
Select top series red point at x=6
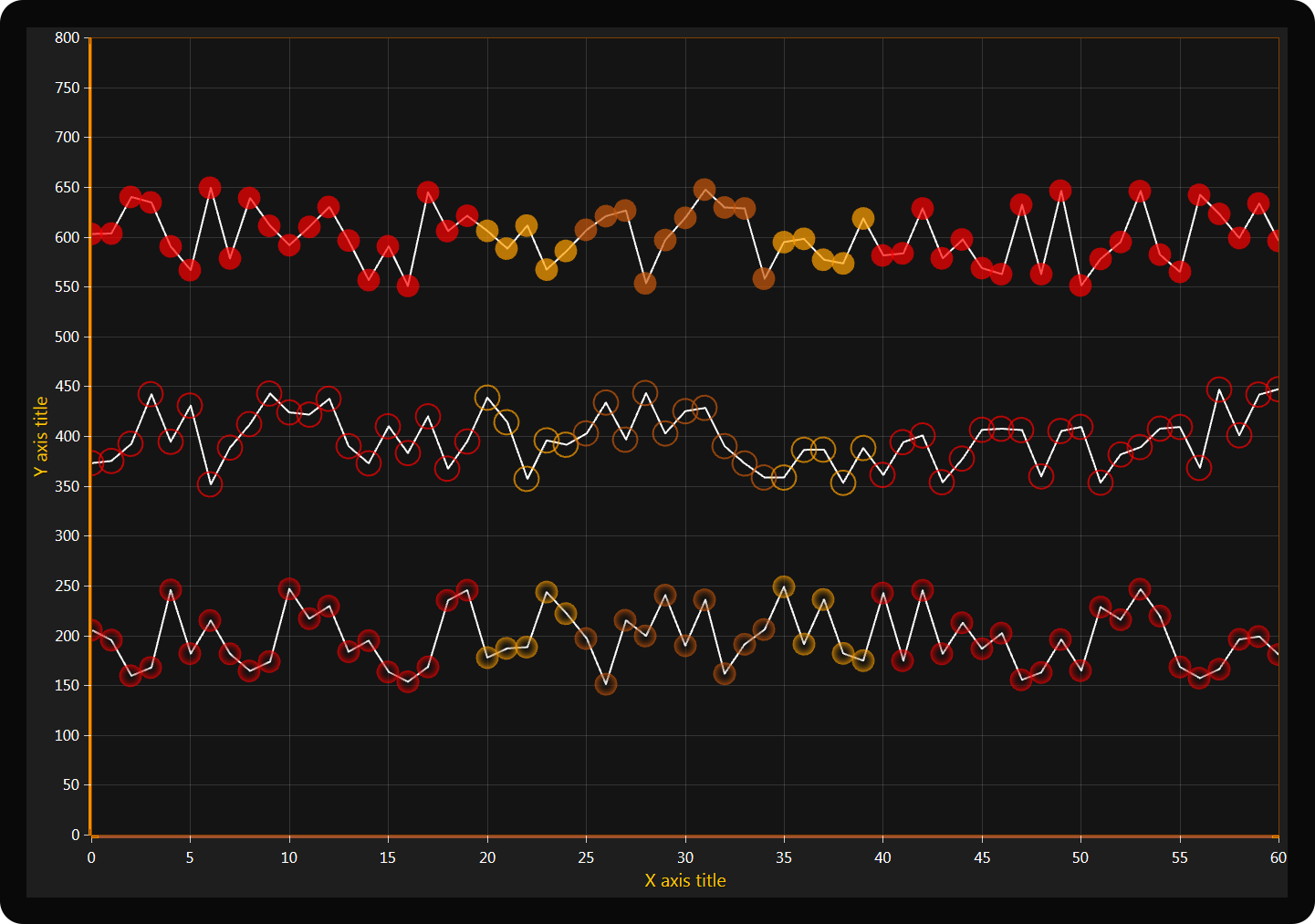coord(210,188)
